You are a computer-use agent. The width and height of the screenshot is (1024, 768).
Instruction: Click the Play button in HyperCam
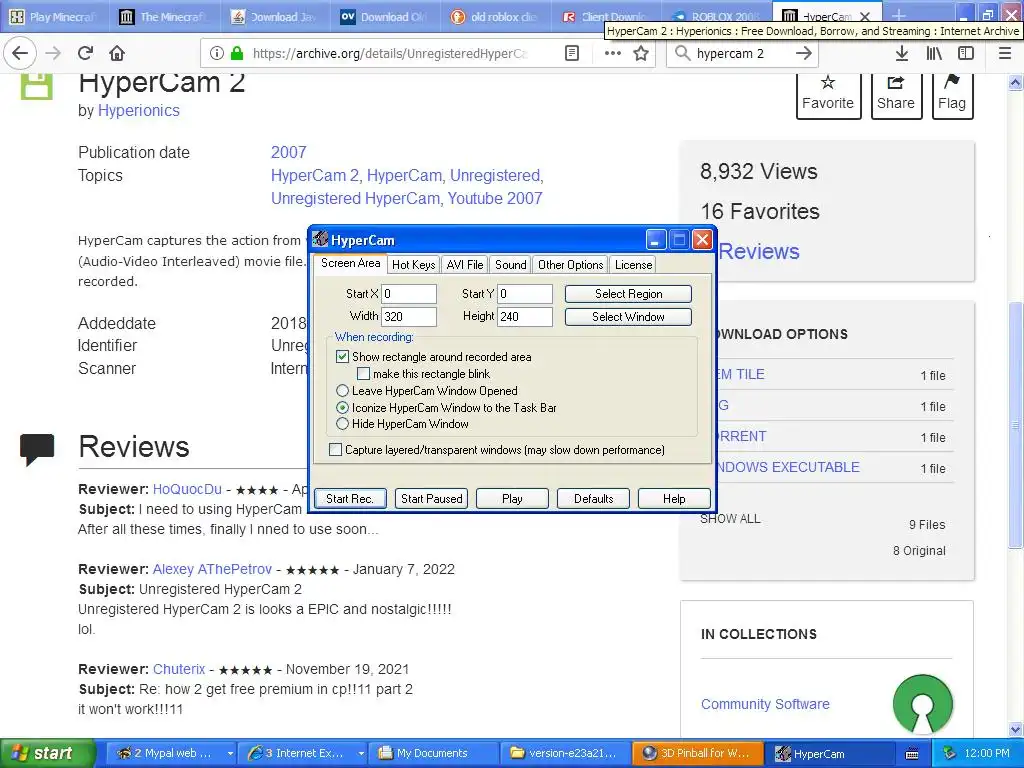point(512,499)
